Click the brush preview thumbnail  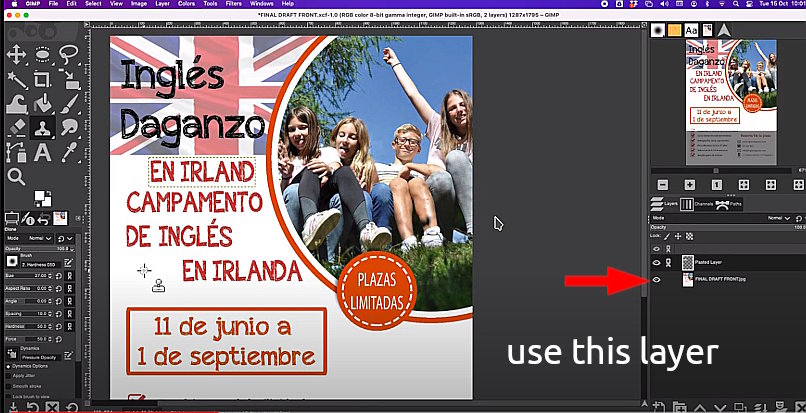[11, 261]
